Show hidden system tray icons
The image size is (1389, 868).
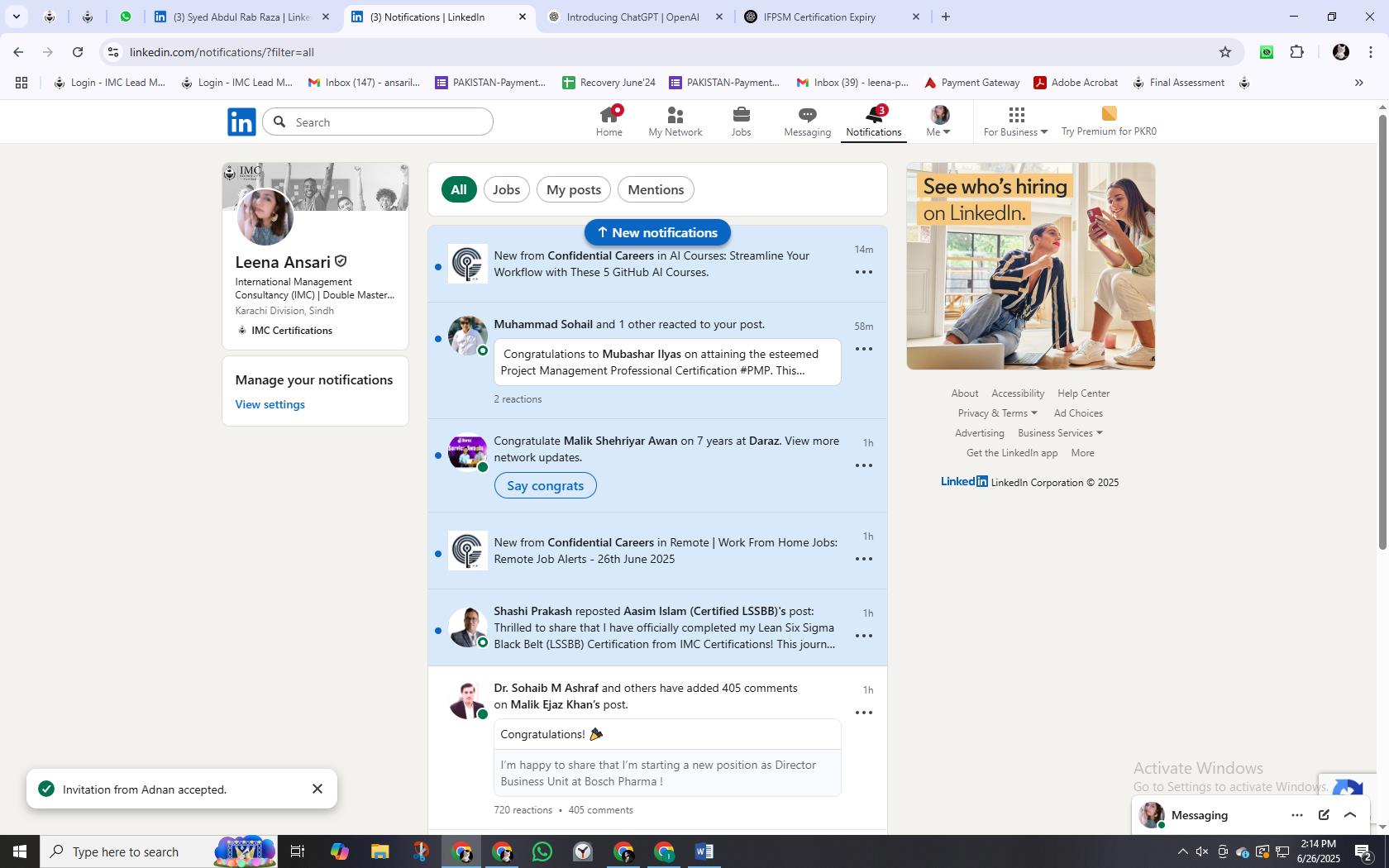click(x=1182, y=851)
